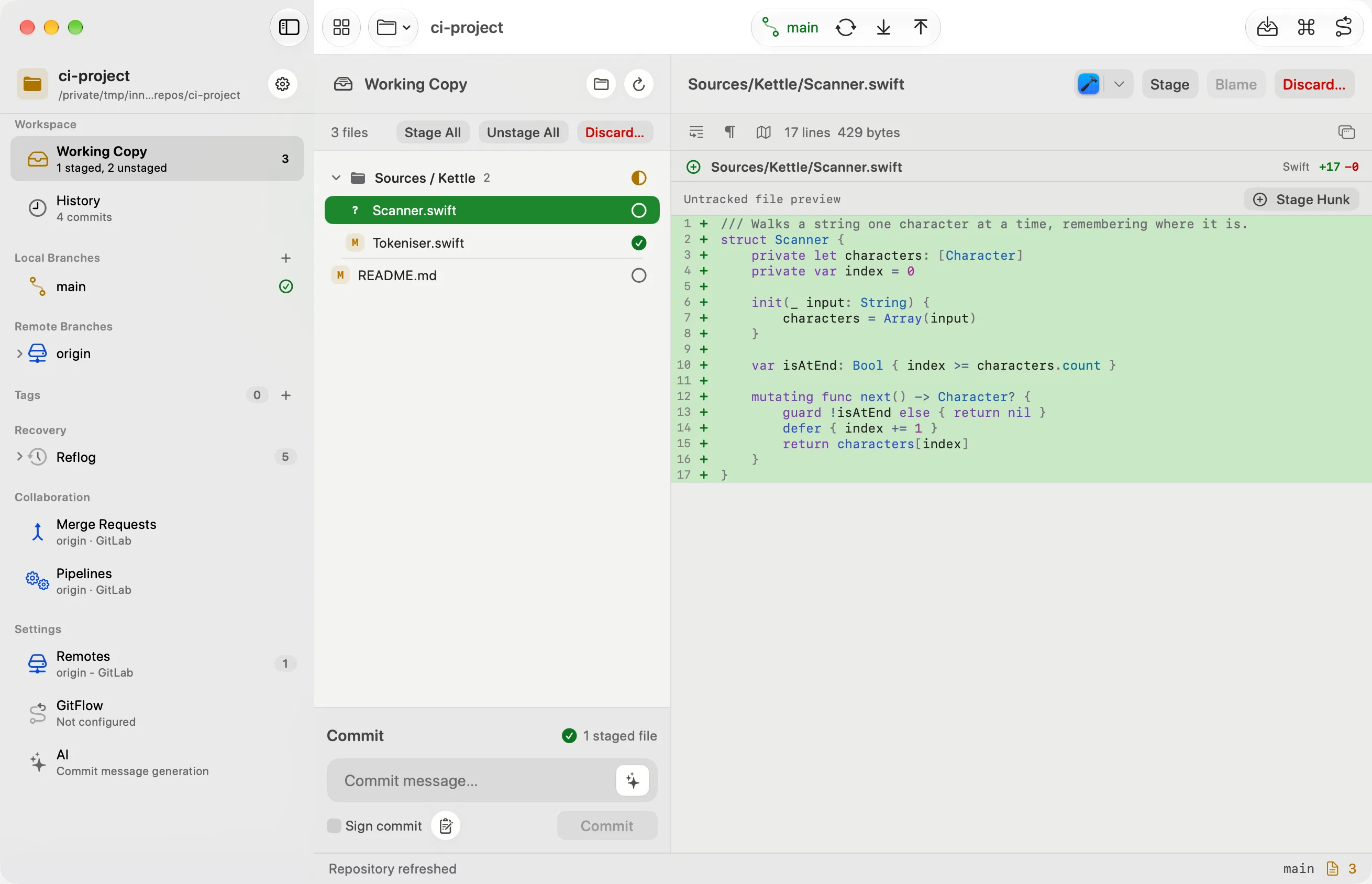Click the side-by-side book view icon

763,132
